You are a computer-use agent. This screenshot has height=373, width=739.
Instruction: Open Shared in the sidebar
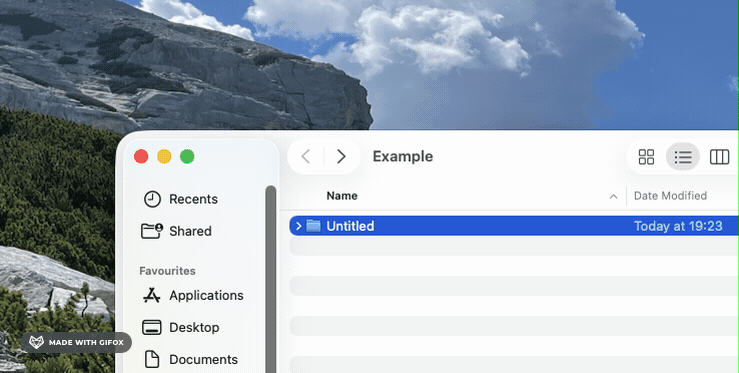[x=190, y=231]
